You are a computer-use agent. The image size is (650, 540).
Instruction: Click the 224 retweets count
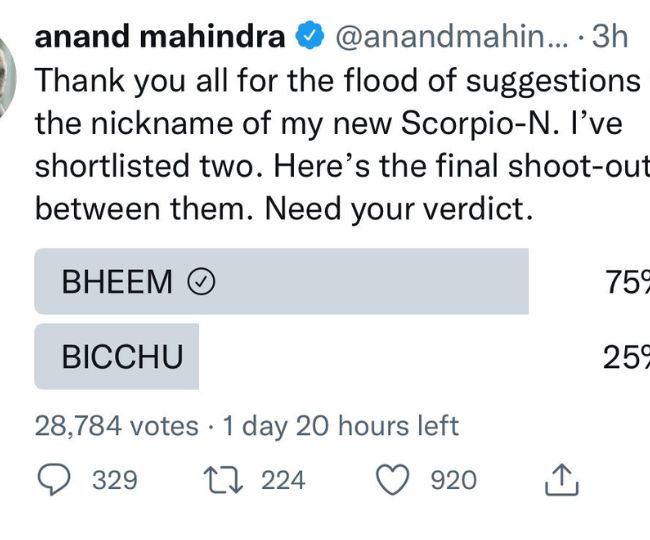point(283,480)
